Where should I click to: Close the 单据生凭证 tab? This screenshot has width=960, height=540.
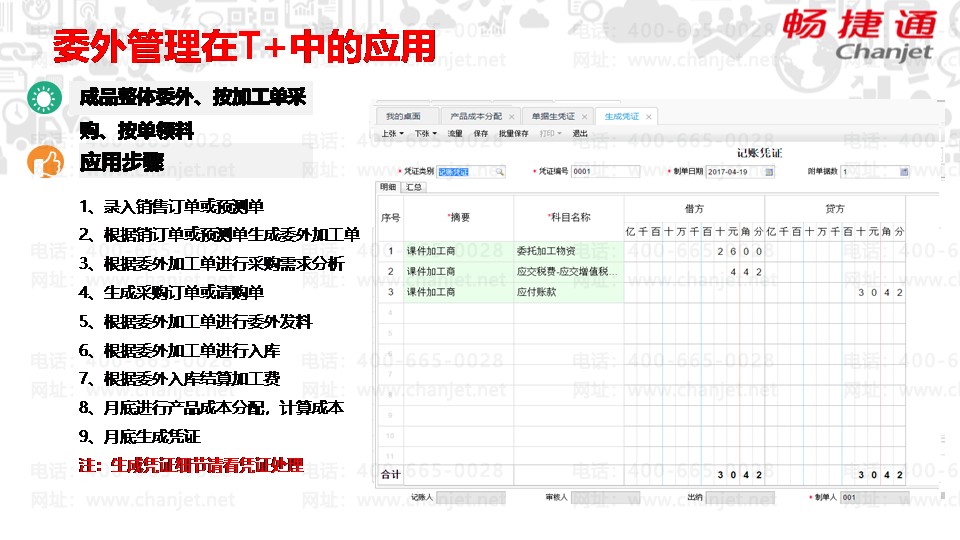(584, 117)
